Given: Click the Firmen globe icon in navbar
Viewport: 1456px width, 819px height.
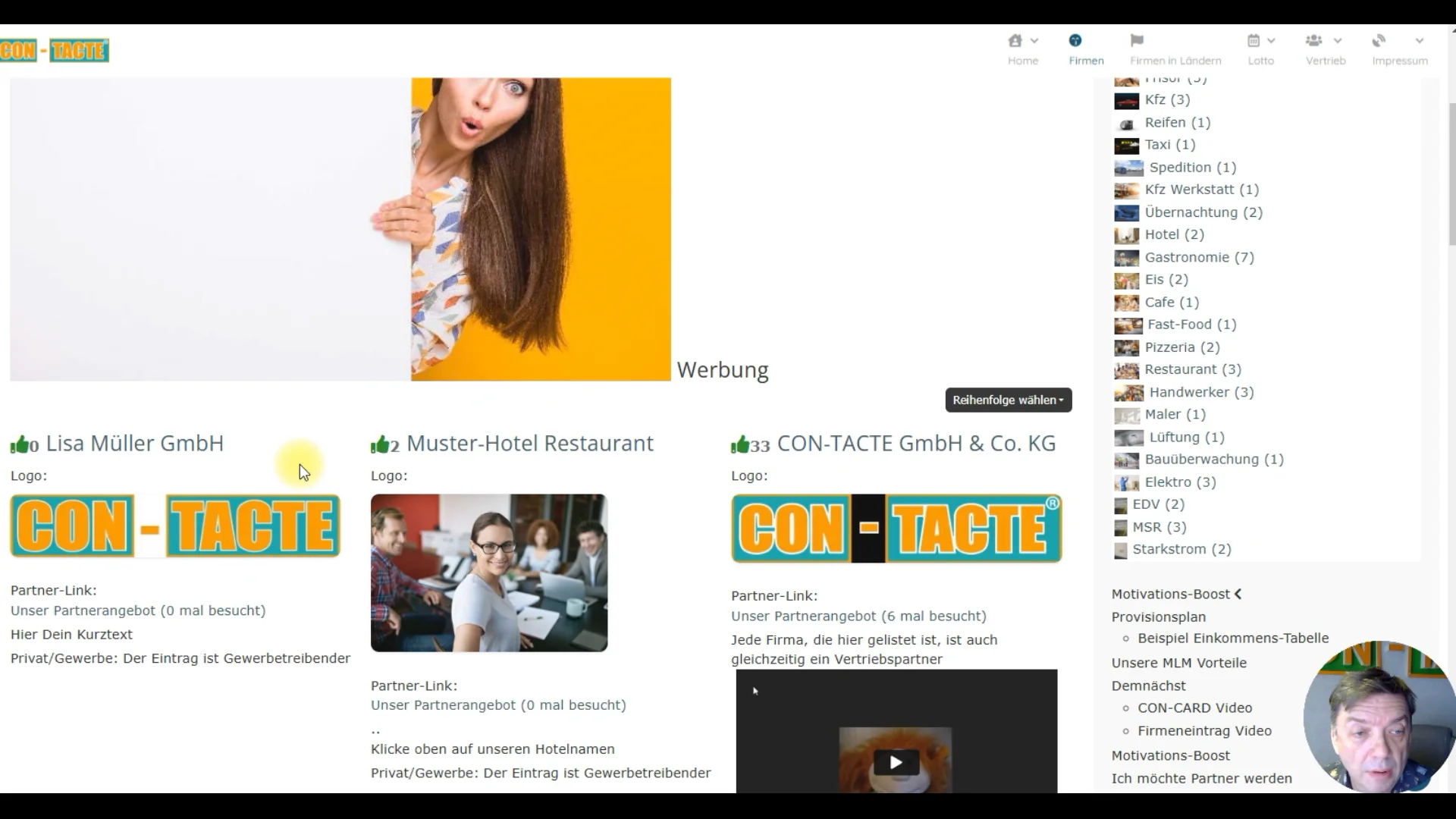Looking at the screenshot, I should tap(1075, 41).
